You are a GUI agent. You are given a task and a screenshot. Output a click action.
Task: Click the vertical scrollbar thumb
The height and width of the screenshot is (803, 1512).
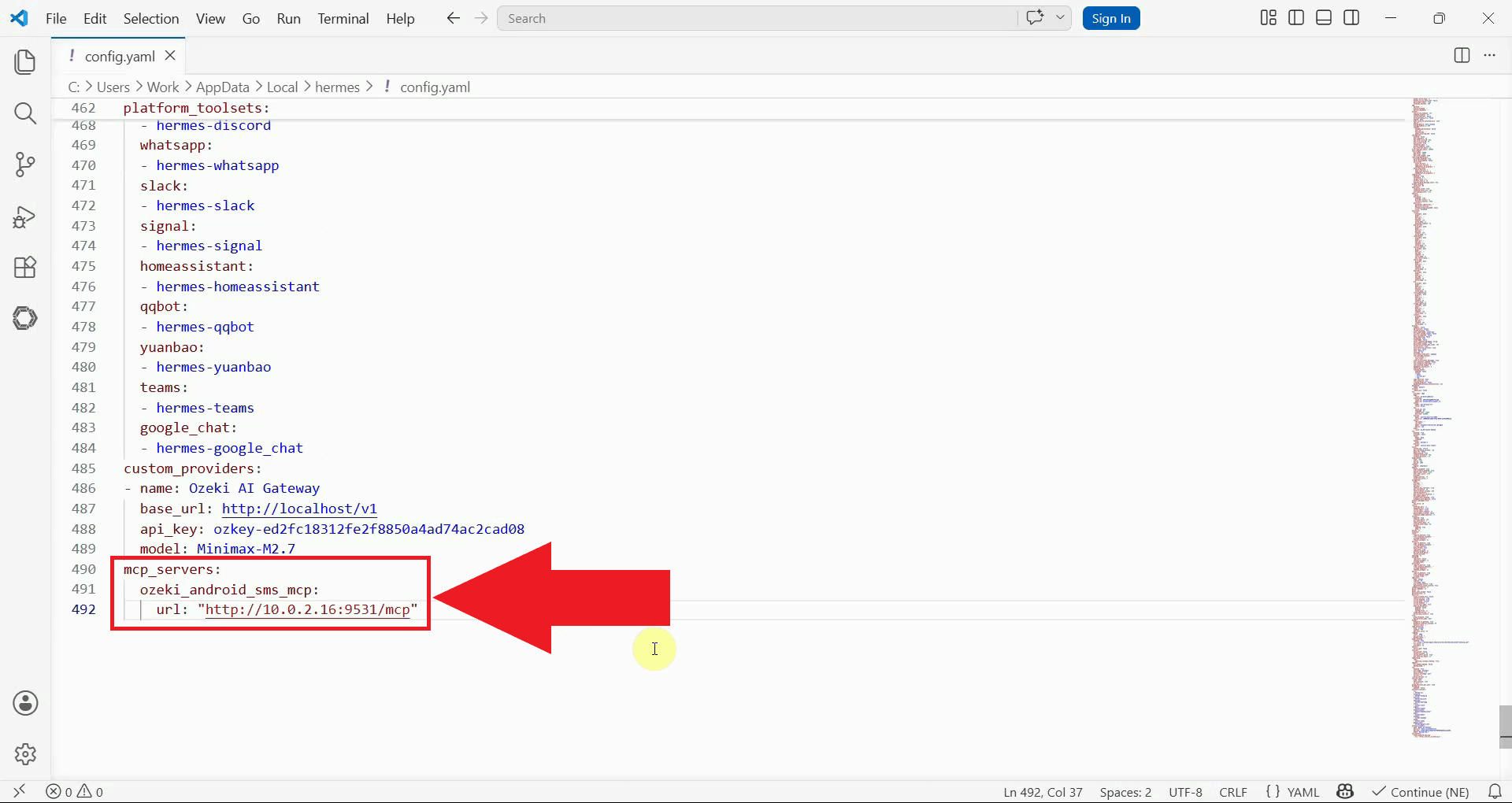[1506, 726]
